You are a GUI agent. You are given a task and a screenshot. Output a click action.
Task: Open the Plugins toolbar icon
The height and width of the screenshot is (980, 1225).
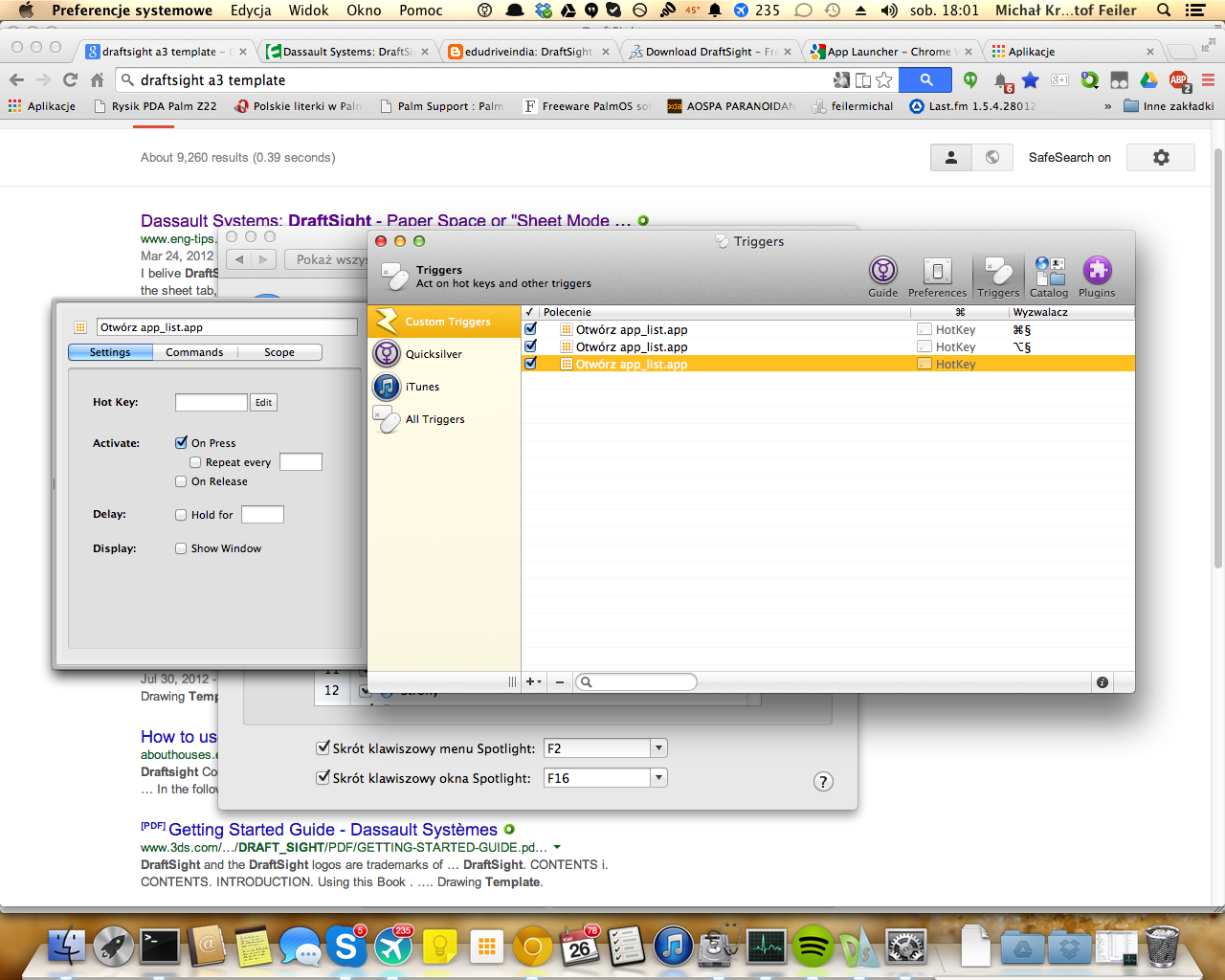[1097, 278]
